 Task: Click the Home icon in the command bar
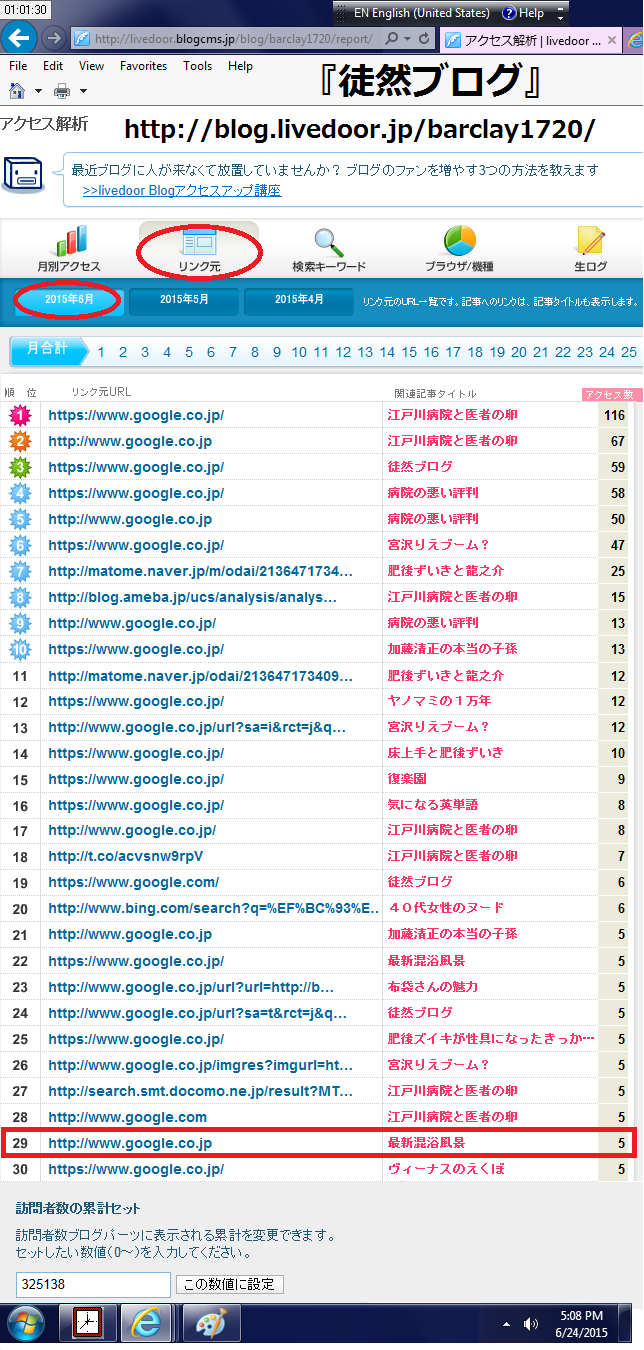tap(17, 90)
